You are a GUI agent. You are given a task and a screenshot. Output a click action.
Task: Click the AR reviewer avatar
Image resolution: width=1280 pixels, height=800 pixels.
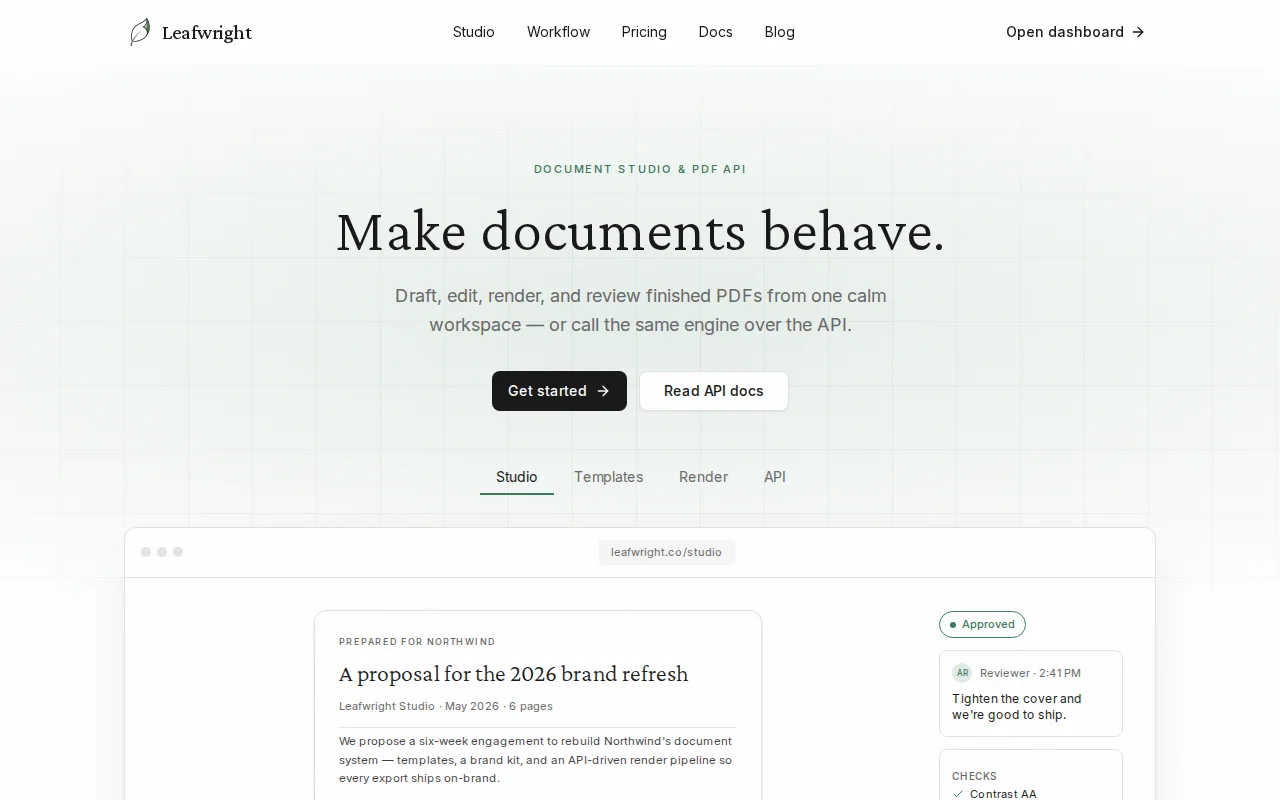point(962,673)
